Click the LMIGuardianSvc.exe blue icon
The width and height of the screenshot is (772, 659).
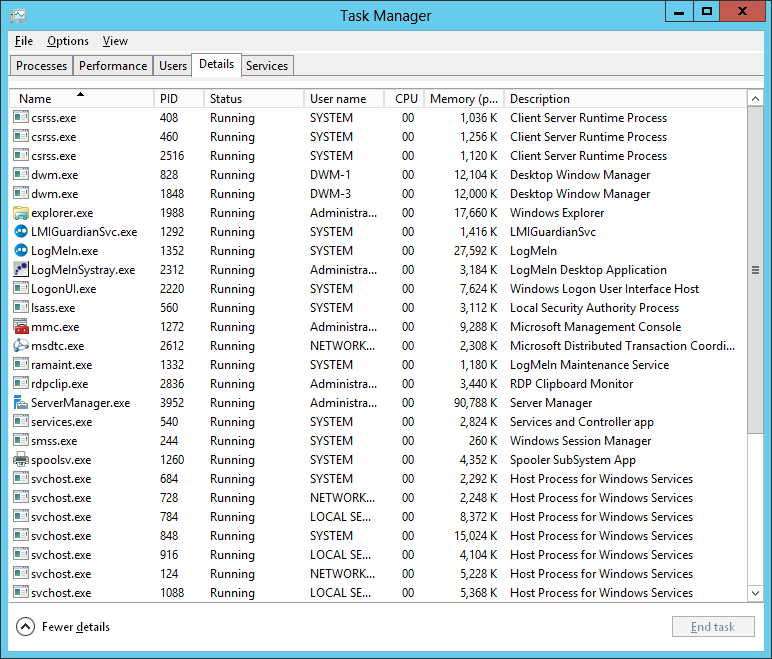click(x=21, y=231)
